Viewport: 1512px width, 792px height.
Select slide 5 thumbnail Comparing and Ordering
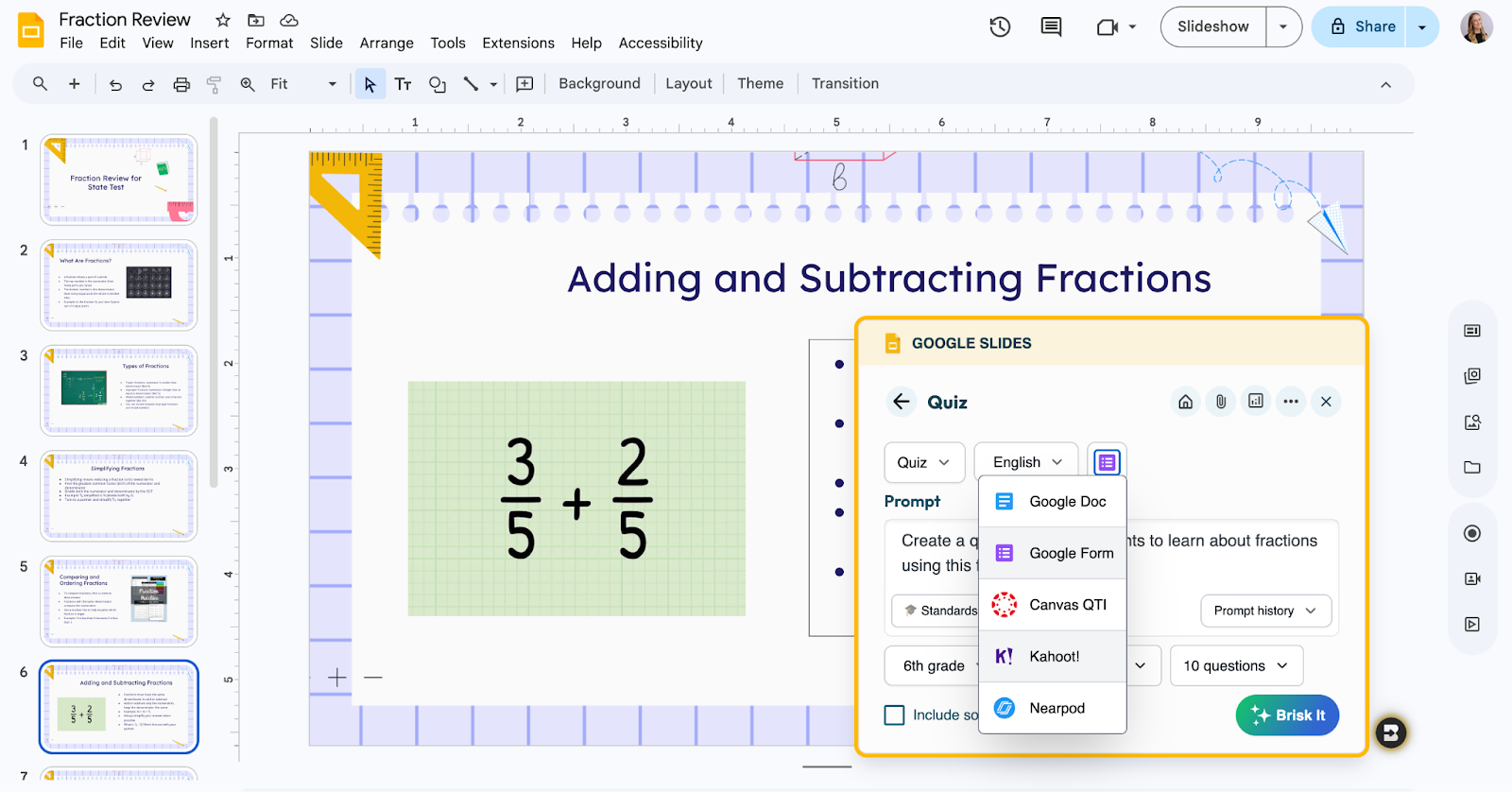[x=119, y=601]
